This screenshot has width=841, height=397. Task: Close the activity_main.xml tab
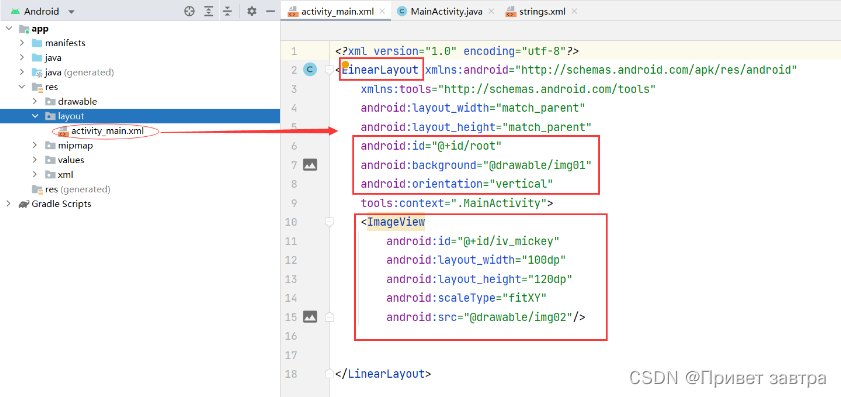click(x=382, y=11)
